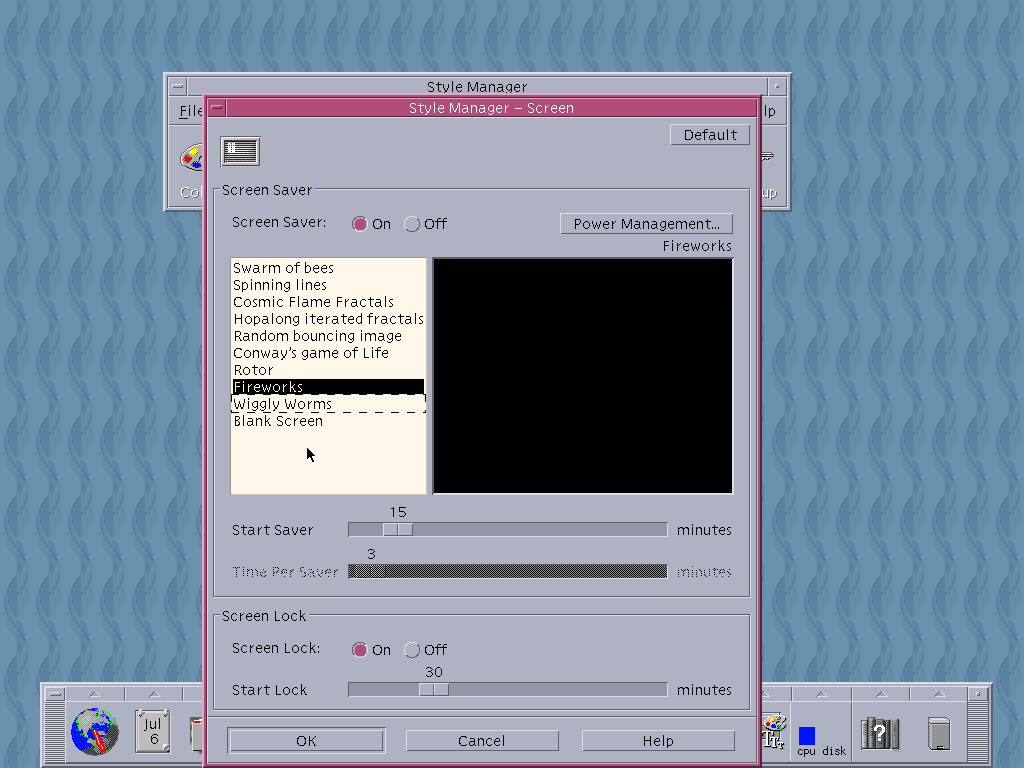1024x768 pixels.
Task: Click the Time Per Saver slider
Action: pos(507,571)
